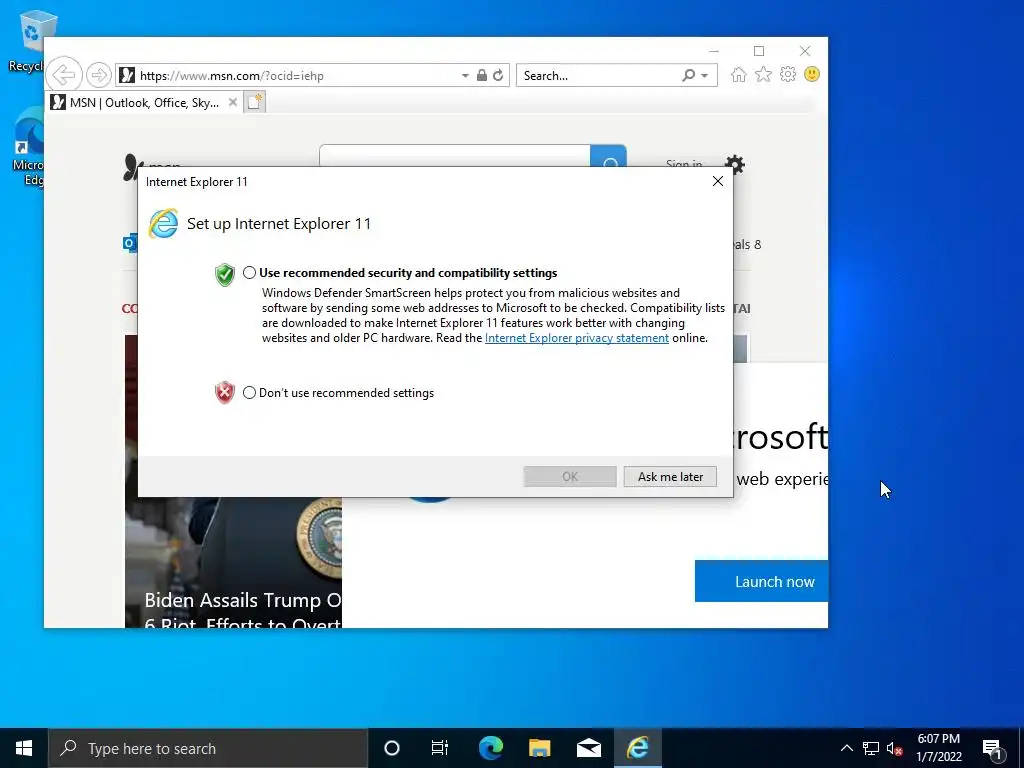
Task: Open Microsoft Edge desktop shortcut
Action: 27,149
